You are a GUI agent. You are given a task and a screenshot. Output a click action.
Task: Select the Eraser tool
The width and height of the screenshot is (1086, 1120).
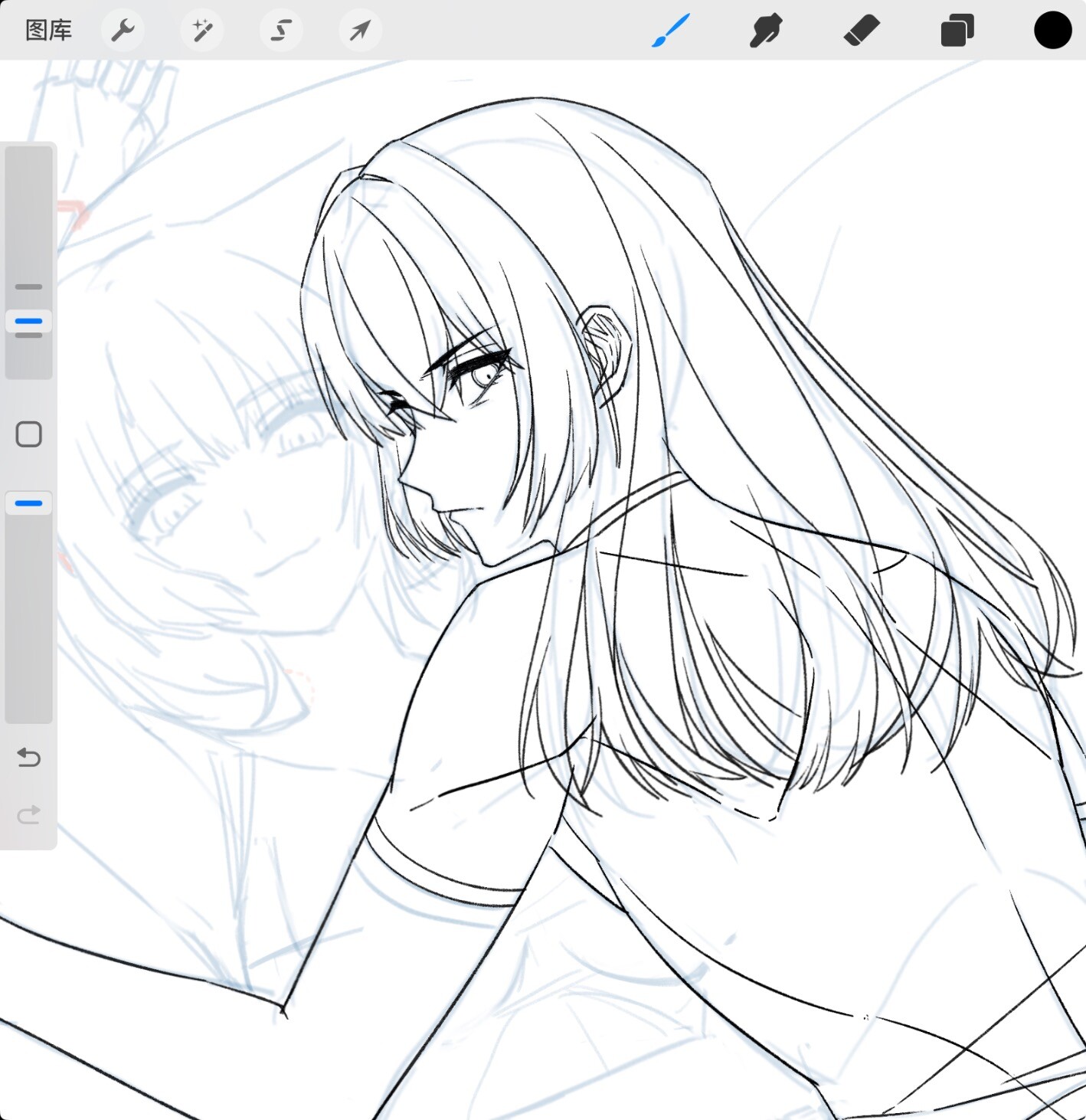coord(862,31)
